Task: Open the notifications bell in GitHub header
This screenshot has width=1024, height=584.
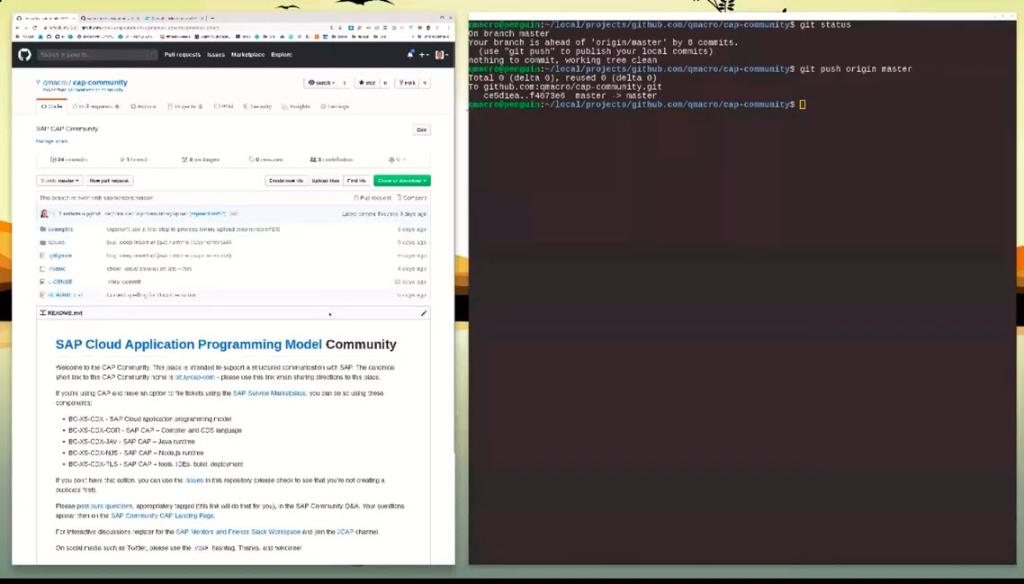Action: pos(410,55)
